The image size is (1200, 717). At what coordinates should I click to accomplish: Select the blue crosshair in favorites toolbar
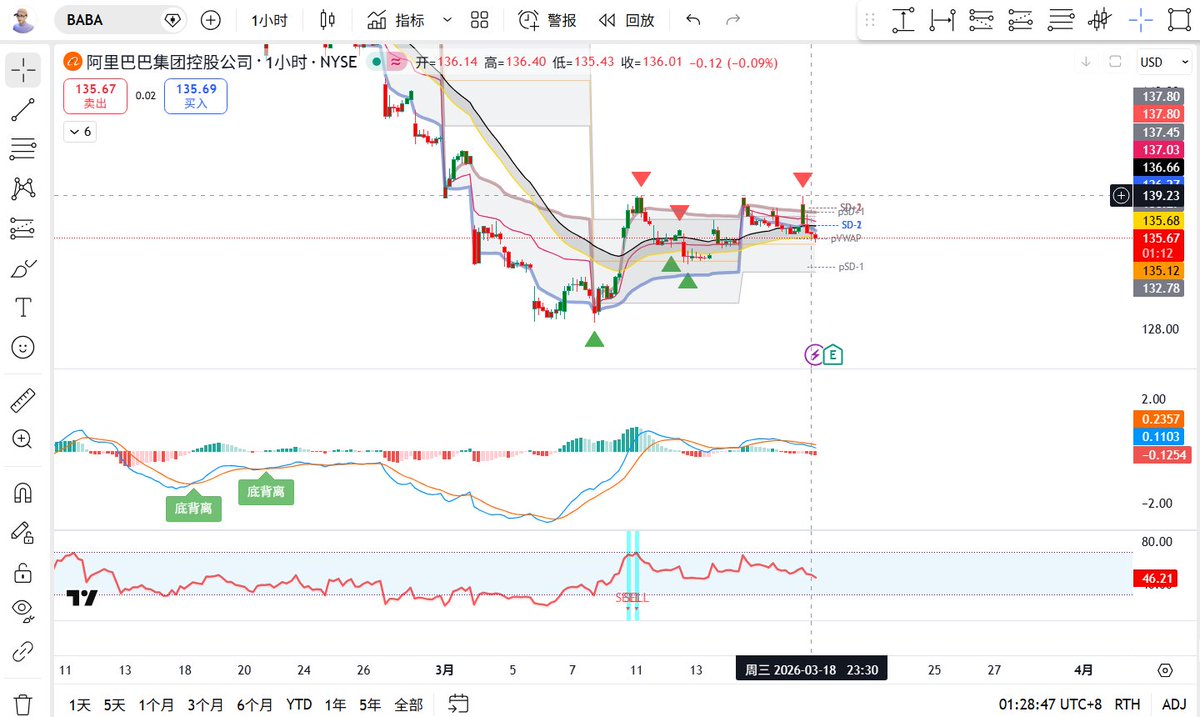[1141, 20]
